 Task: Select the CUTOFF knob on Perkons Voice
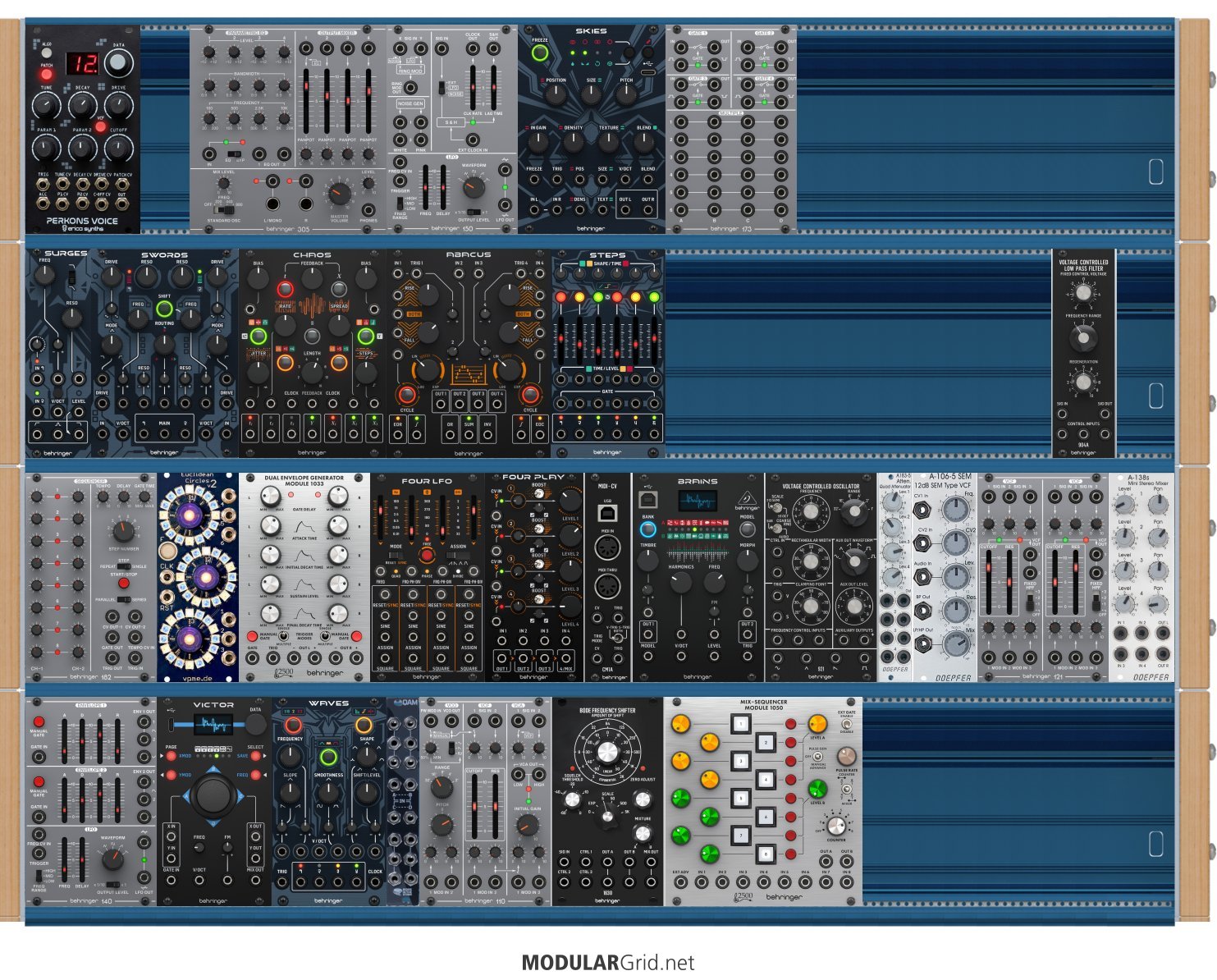pyautogui.click(x=119, y=148)
